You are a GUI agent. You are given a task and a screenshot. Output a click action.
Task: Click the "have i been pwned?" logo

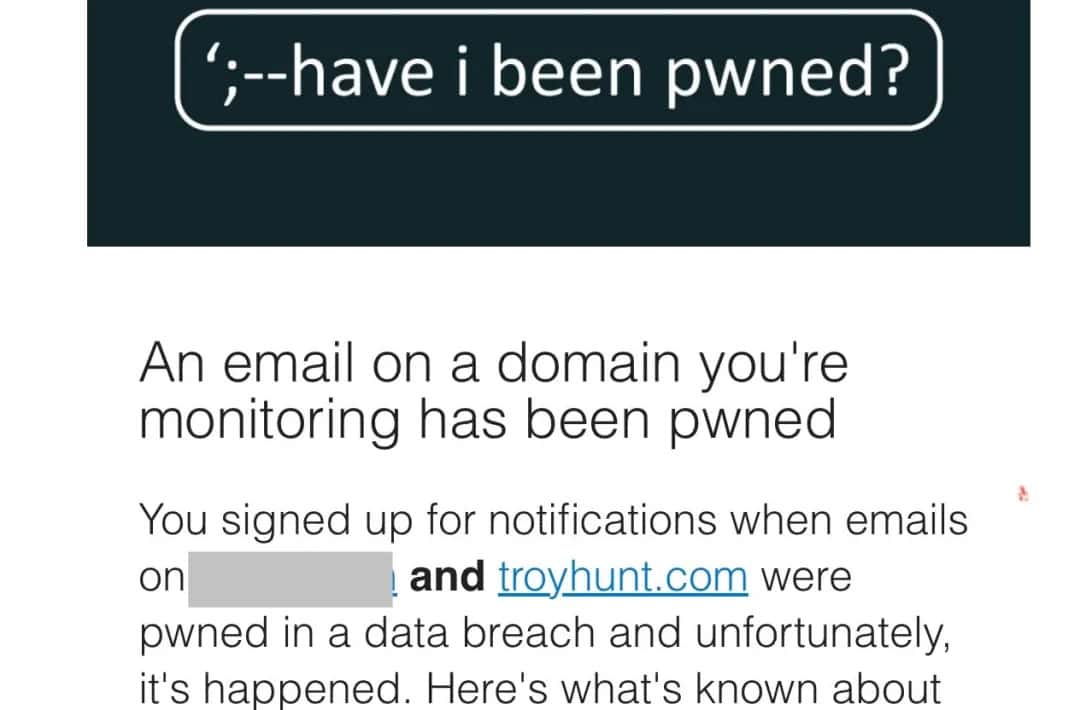[x=558, y=70]
